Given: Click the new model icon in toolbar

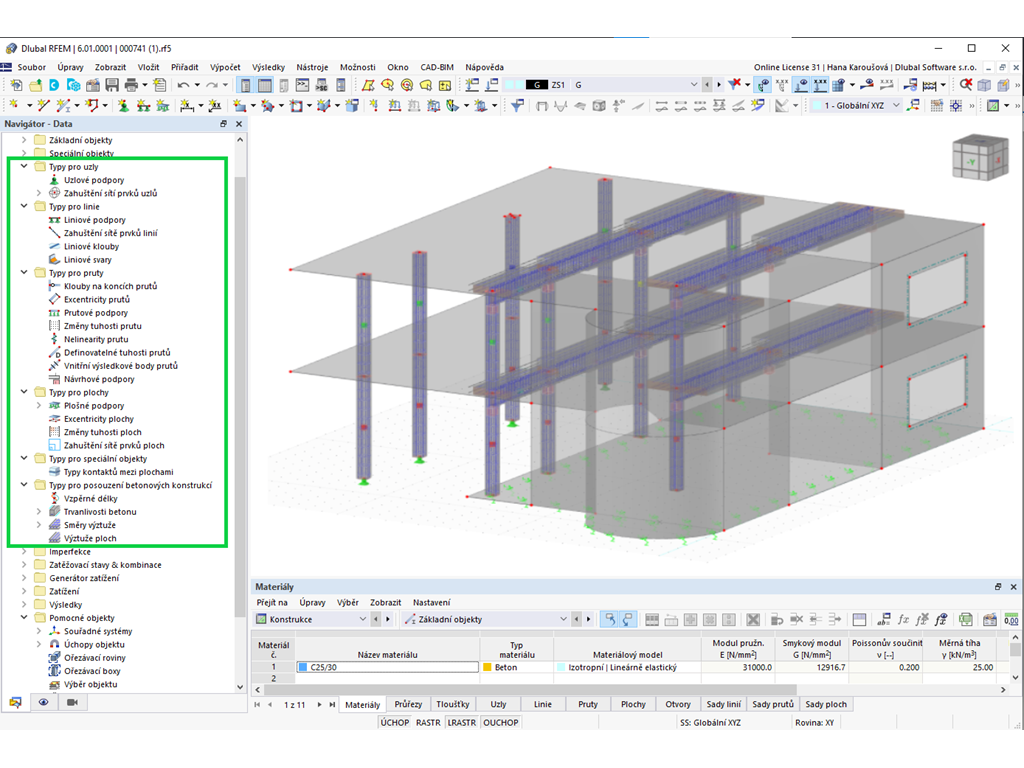Looking at the screenshot, I should [16, 85].
